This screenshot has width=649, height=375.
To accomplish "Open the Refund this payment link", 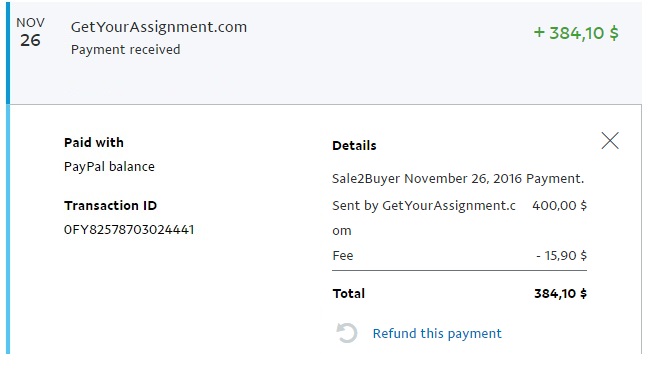I will click(437, 333).
